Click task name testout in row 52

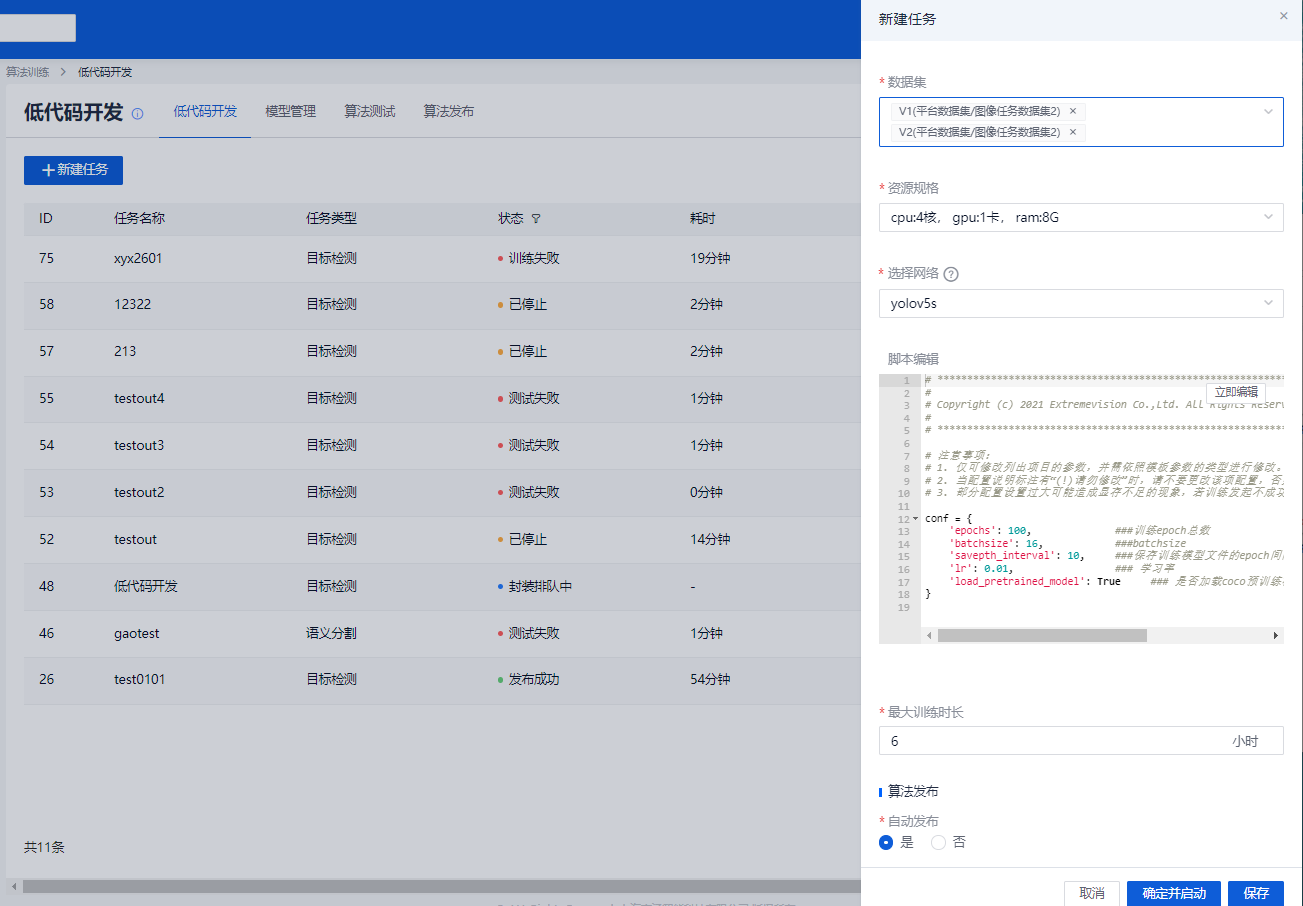pyautogui.click(x=135, y=539)
